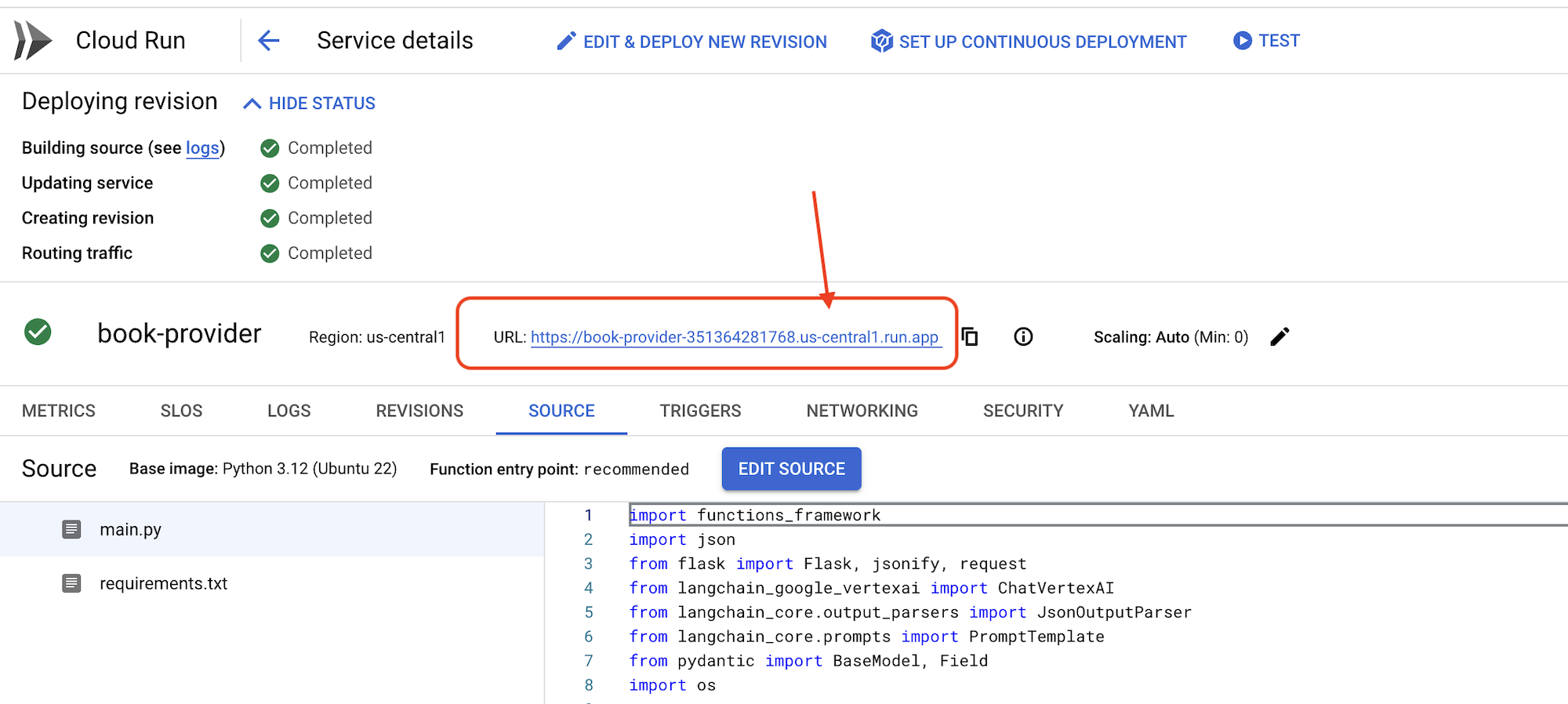The width and height of the screenshot is (1568, 704).
Task: Click Set Up Continuous Deployment
Action: coord(1029,42)
